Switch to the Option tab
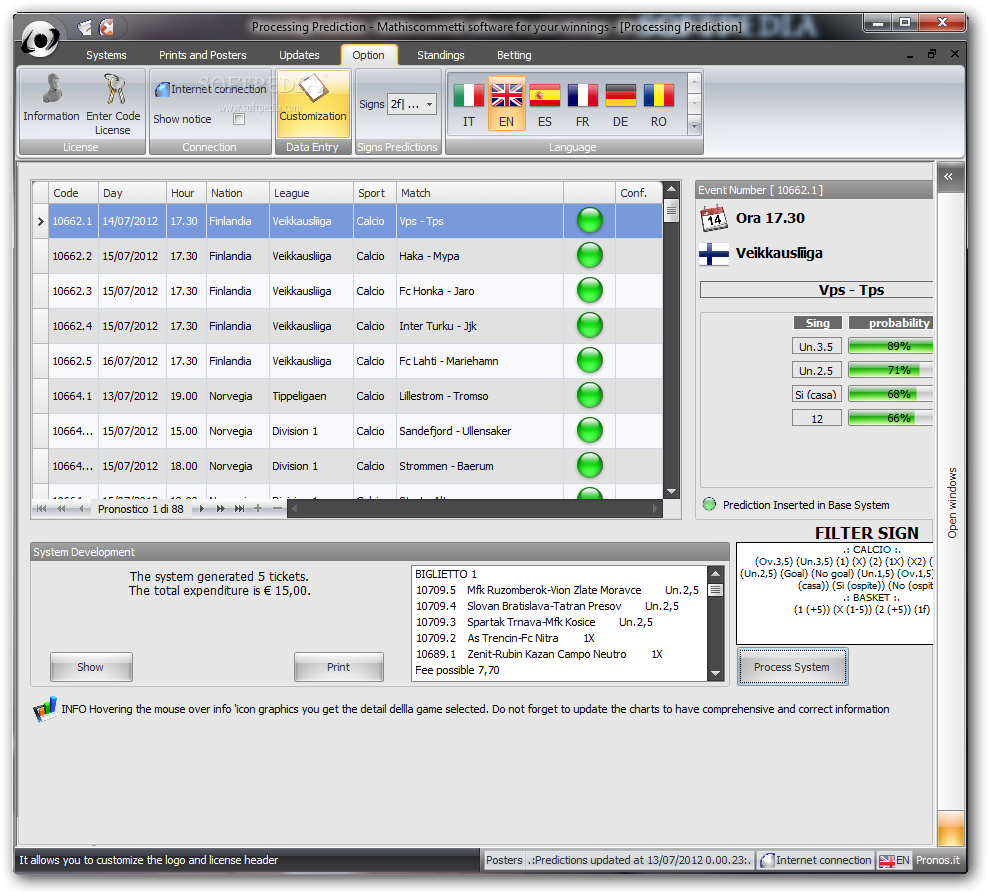Screen dimensions: 989x895 (x=368, y=55)
